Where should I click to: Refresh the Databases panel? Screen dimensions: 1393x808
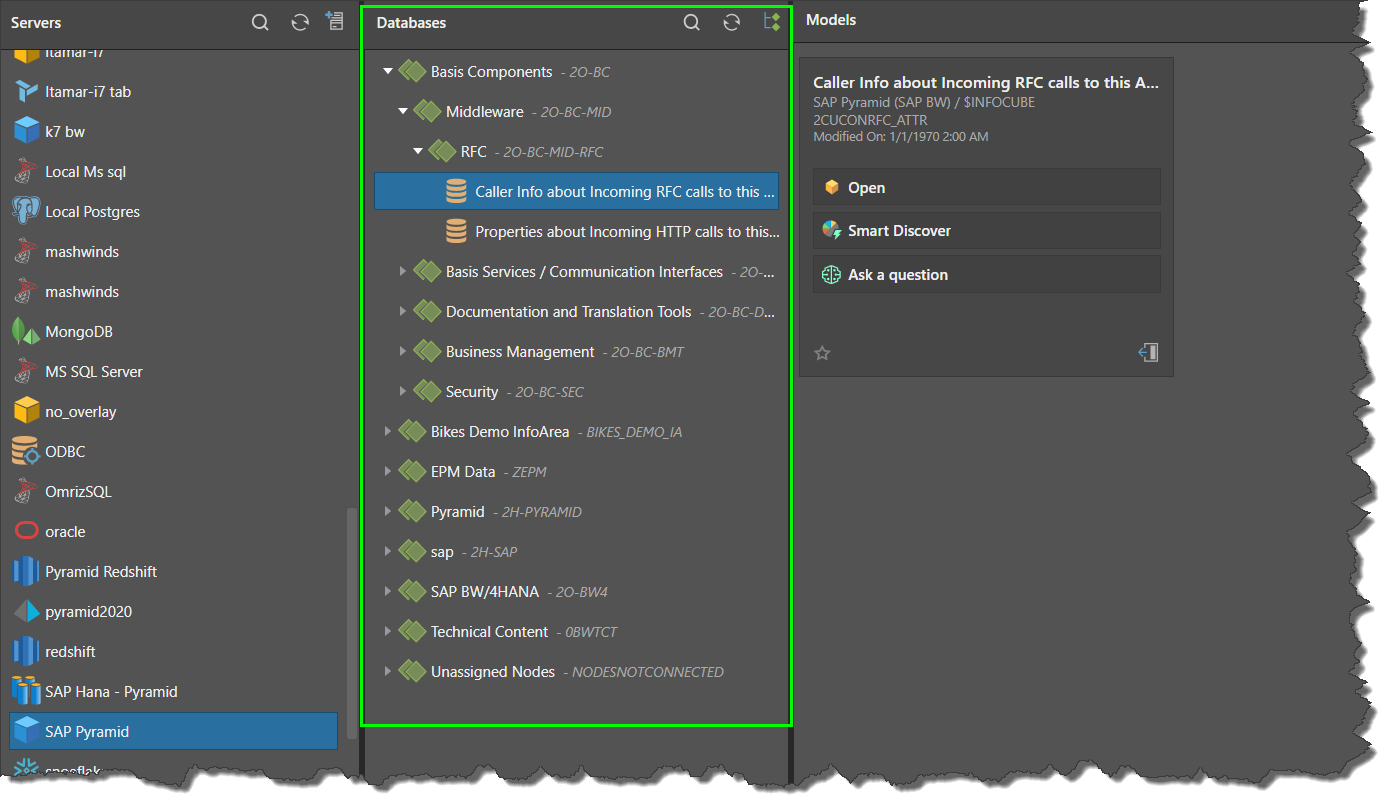[x=731, y=23]
